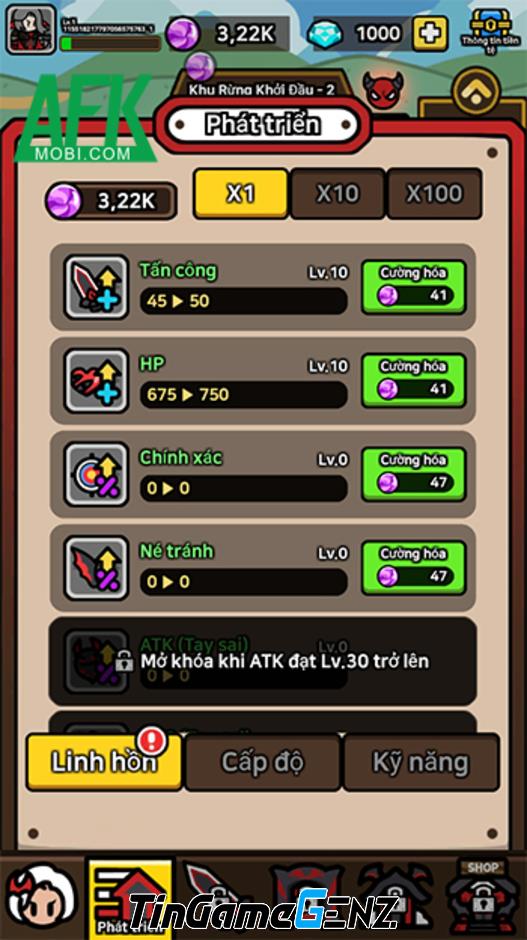The width and height of the screenshot is (527, 940).
Task: Select the X1 upgrade multiplier
Action: (x=241, y=193)
